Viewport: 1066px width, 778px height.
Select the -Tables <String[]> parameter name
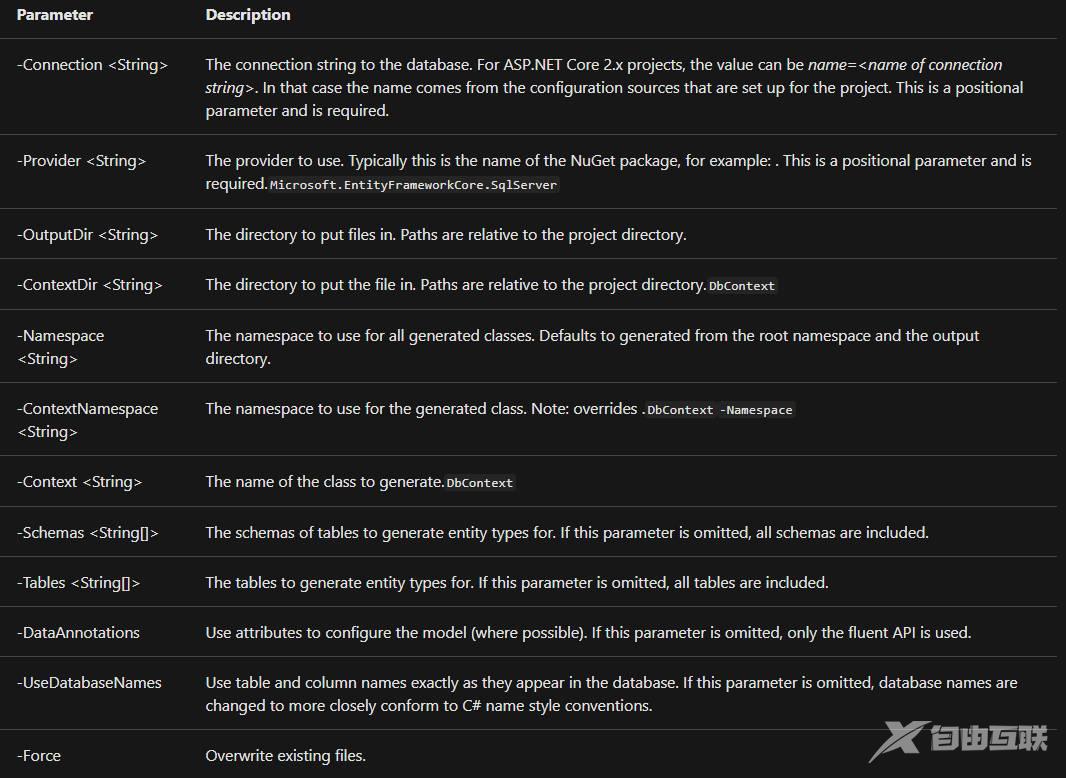pos(79,583)
